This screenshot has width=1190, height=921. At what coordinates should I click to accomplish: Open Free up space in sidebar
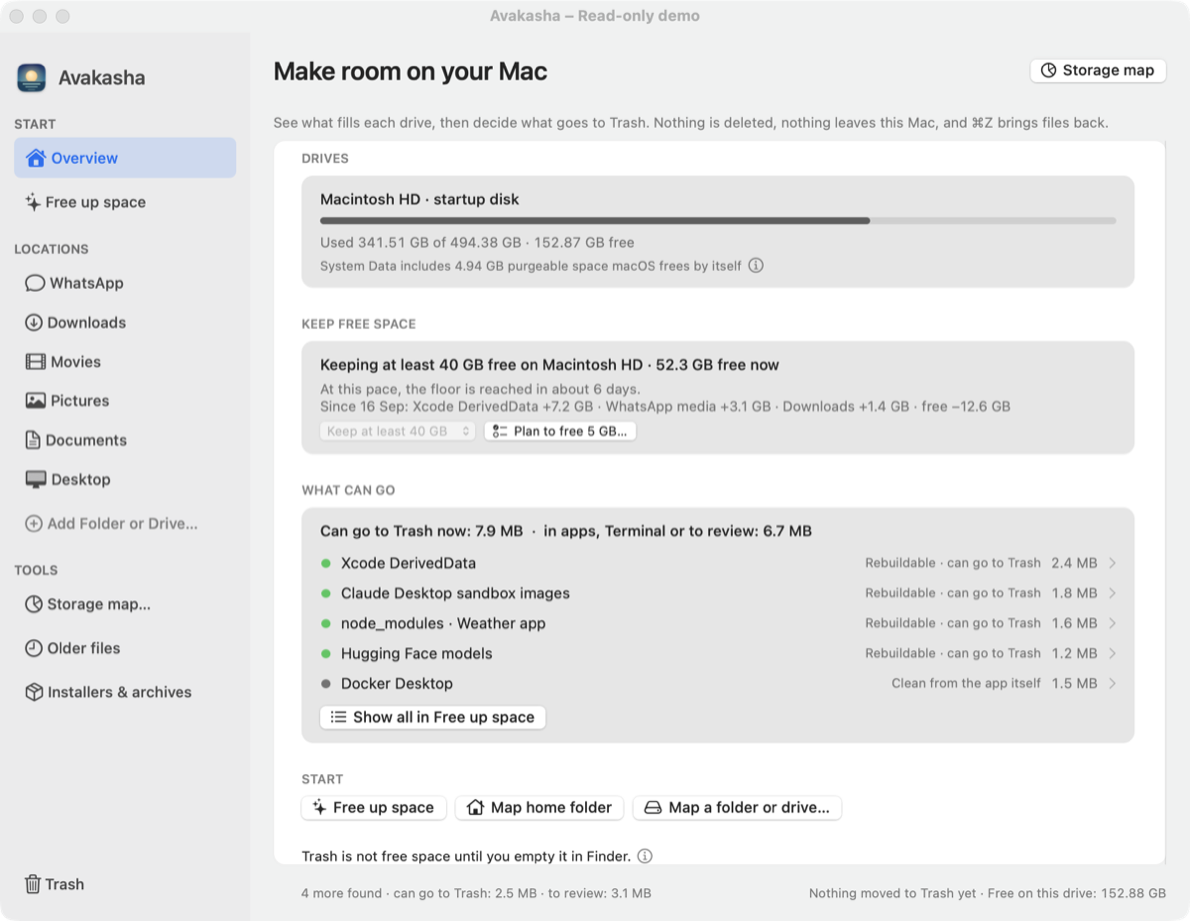125,202
